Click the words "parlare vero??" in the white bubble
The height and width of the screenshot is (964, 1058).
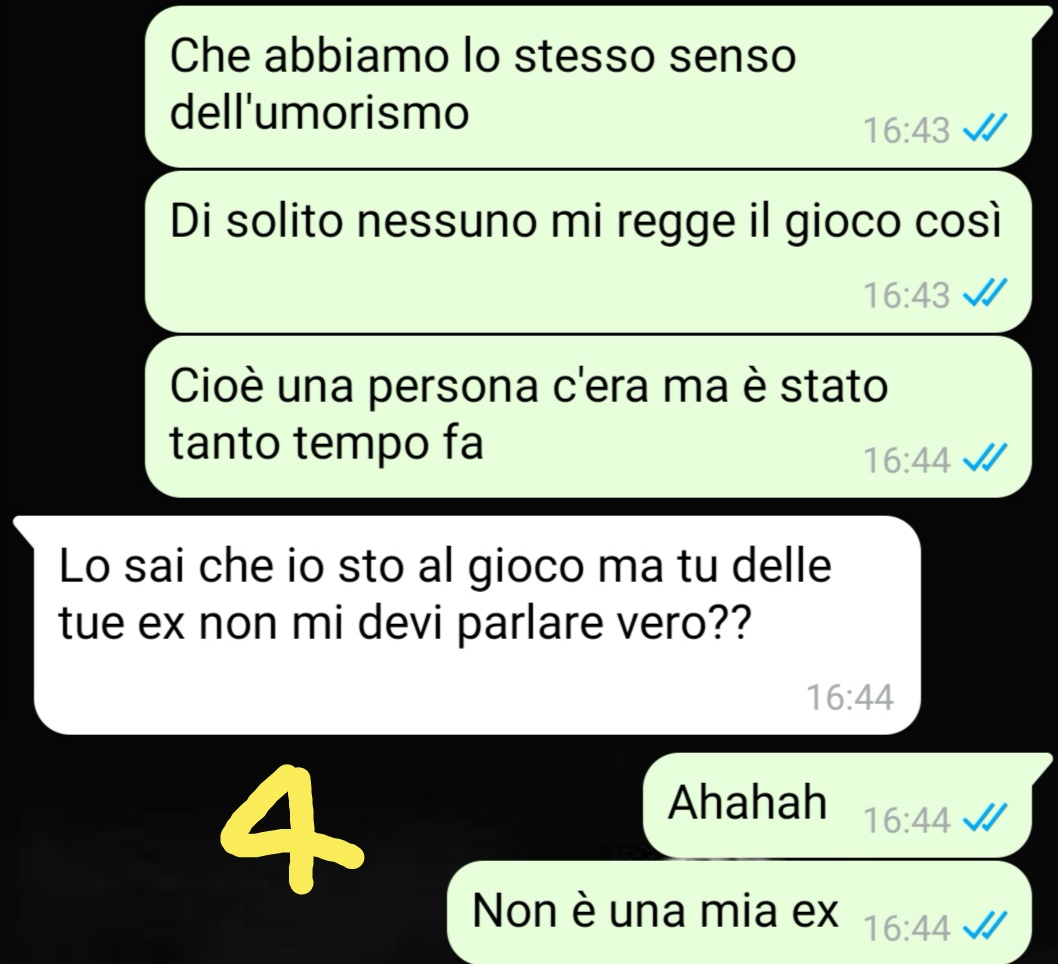[604, 625]
